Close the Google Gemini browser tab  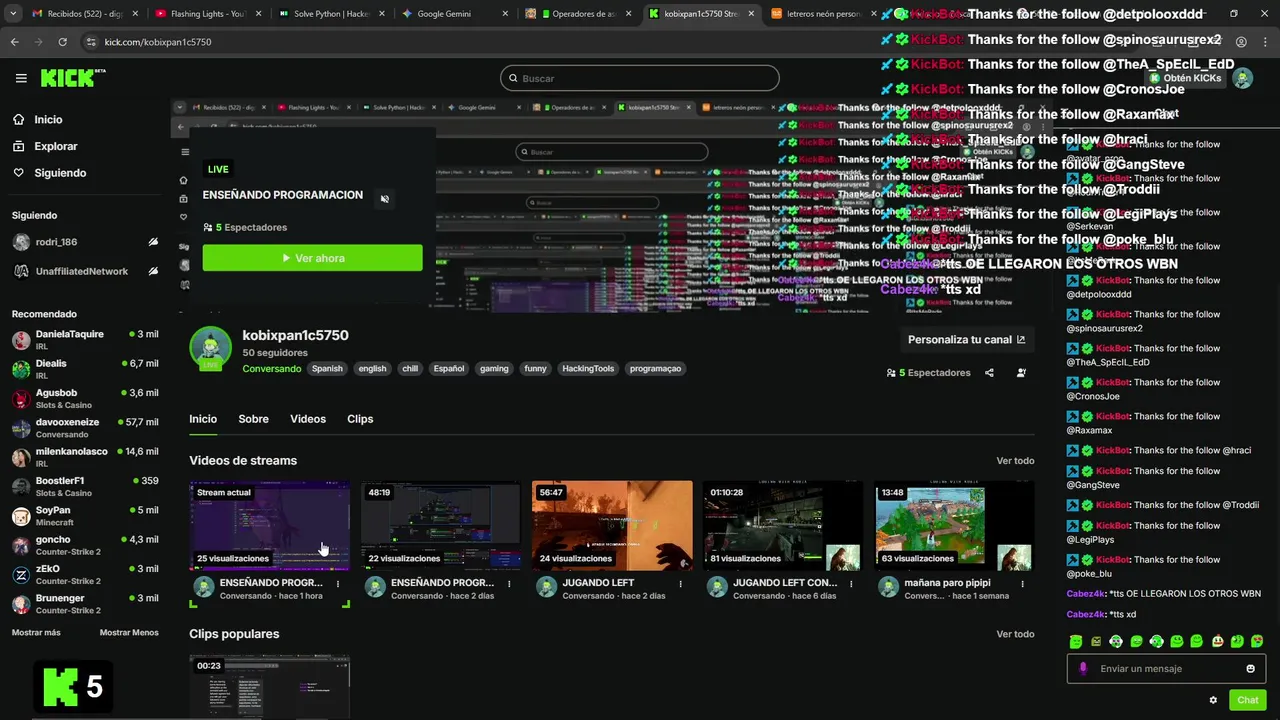[505, 14]
